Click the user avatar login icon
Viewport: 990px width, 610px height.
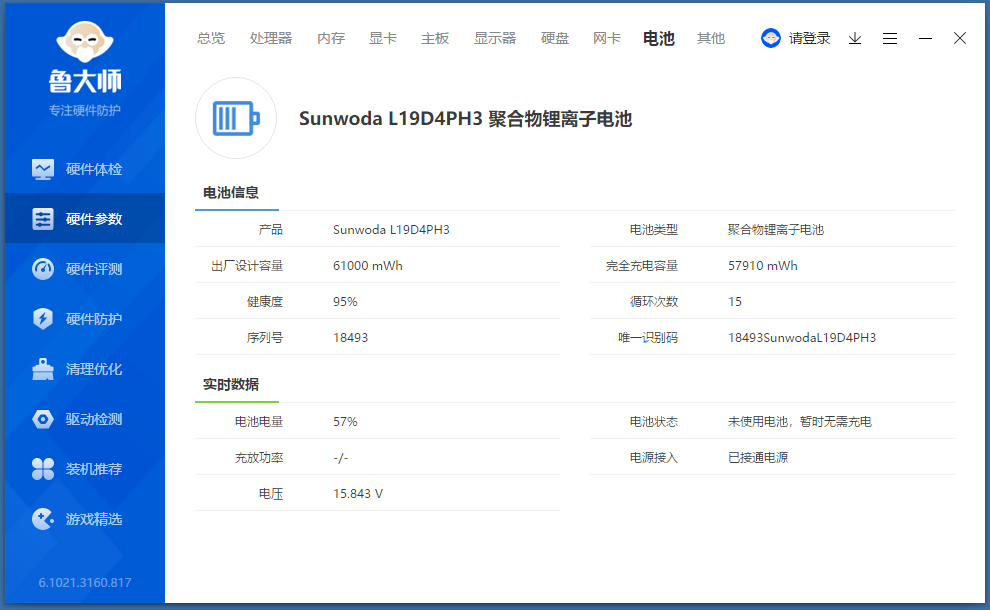click(770, 38)
